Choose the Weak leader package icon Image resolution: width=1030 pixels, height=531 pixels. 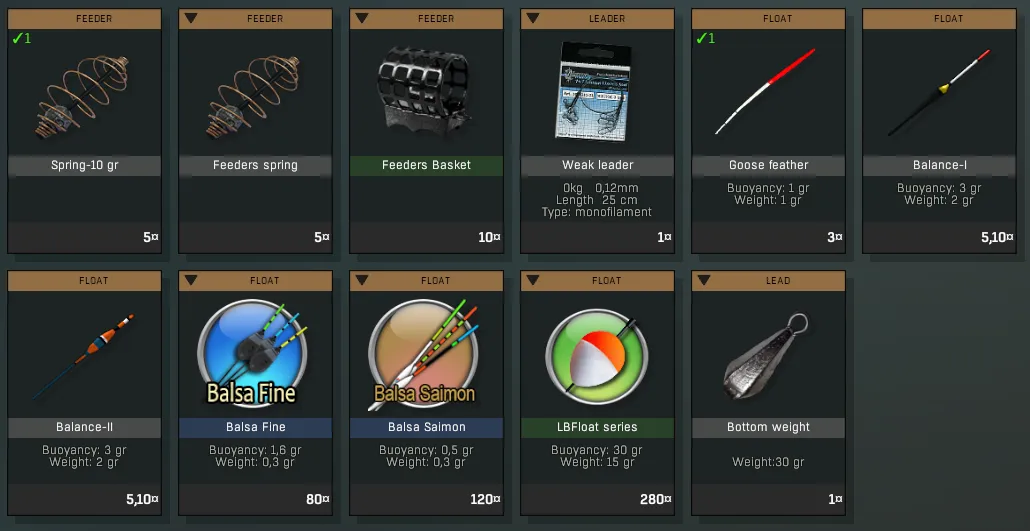[x=596, y=92]
